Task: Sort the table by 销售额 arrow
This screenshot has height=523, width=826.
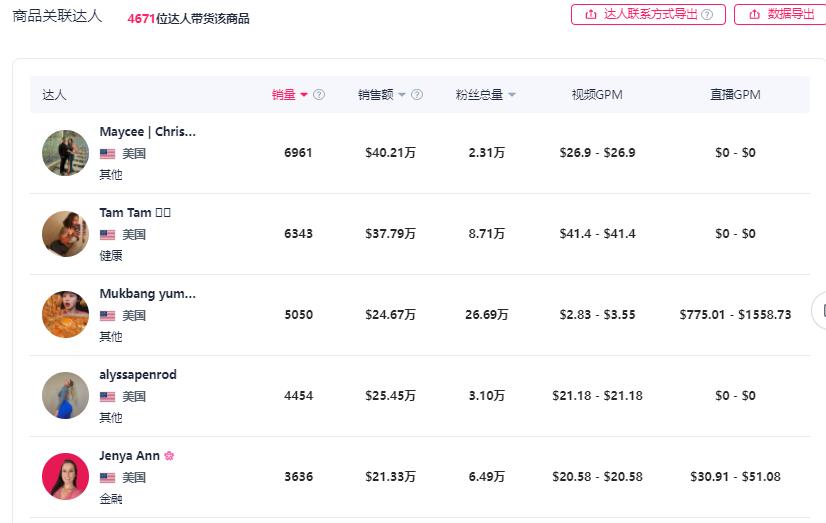Action: tap(402, 95)
